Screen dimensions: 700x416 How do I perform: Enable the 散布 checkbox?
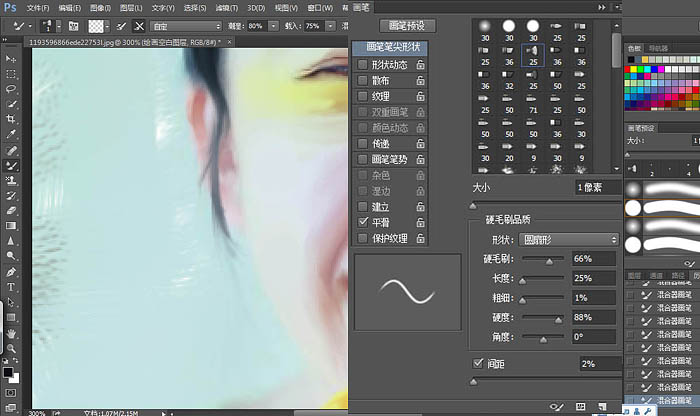tap(362, 80)
